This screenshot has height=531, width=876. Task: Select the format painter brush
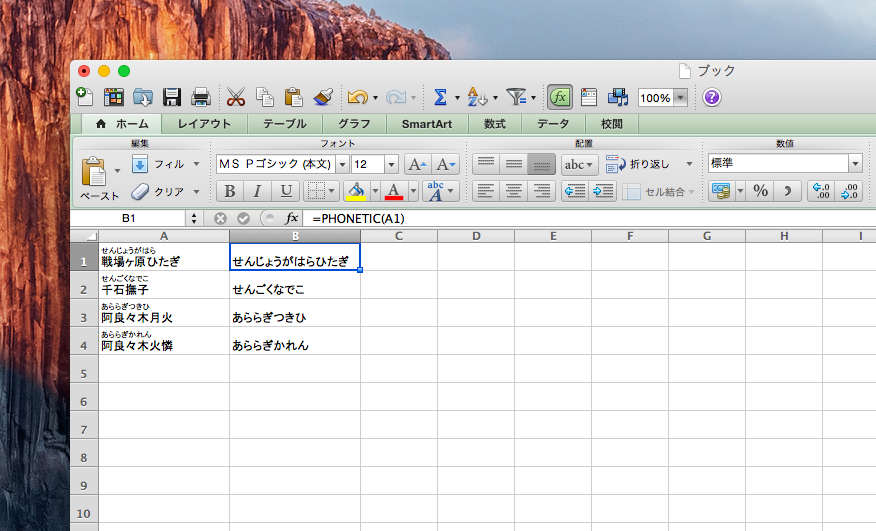click(323, 97)
